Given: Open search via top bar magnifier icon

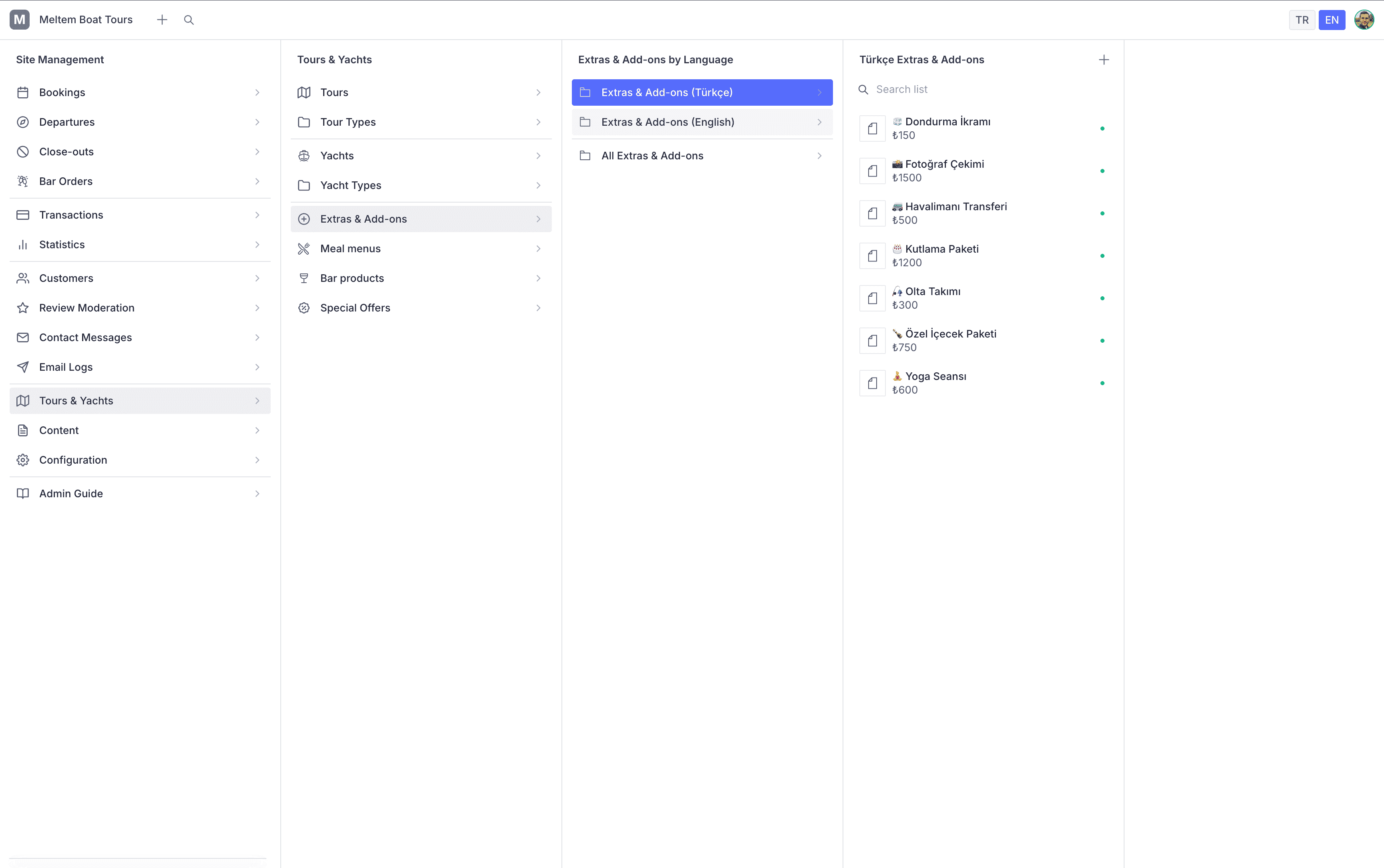Looking at the screenshot, I should tap(189, 20).
